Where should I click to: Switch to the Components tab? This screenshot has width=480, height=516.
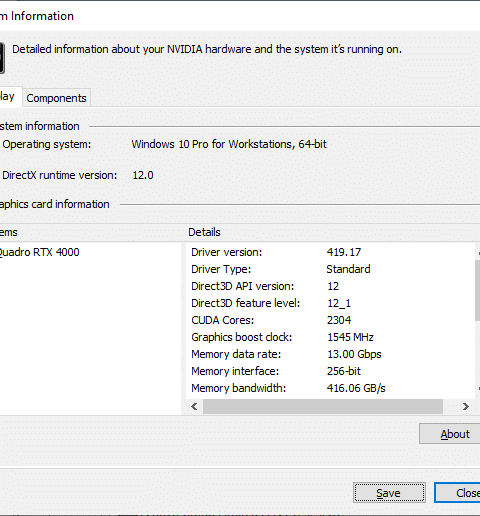coord(56,98)
